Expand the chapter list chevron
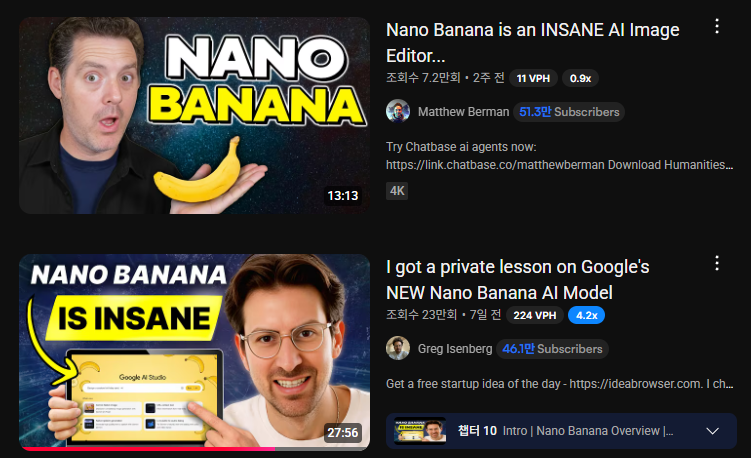This screenshot has width=751, height=458. (713, 431)
